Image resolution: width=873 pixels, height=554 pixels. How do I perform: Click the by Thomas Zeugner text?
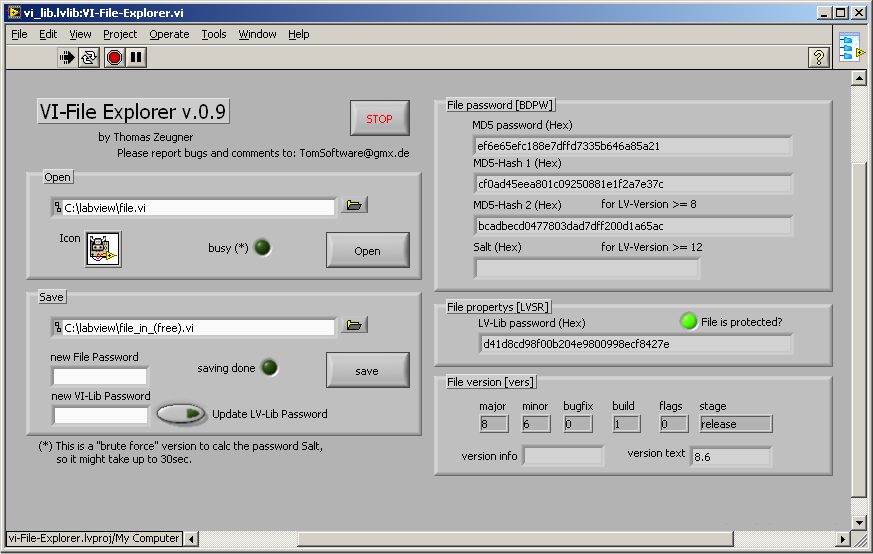146,137
